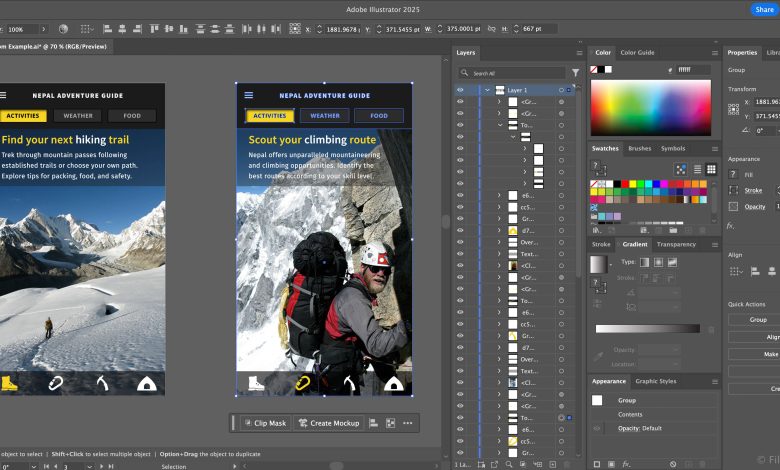Click the yellow carabiner icon on selected artboard
The image size is (780, 470).
pos(302,383)
